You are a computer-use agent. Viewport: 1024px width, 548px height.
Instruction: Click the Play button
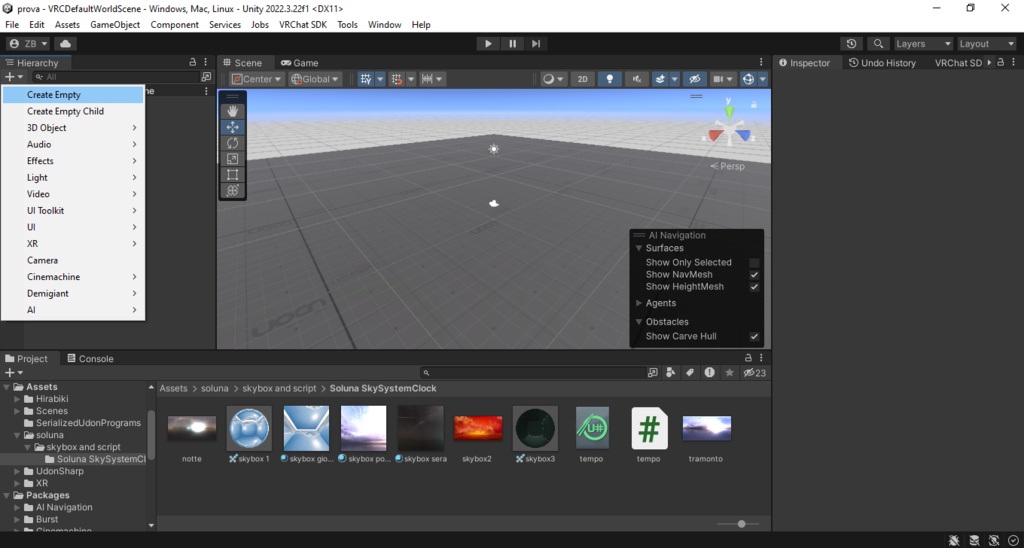488,44
